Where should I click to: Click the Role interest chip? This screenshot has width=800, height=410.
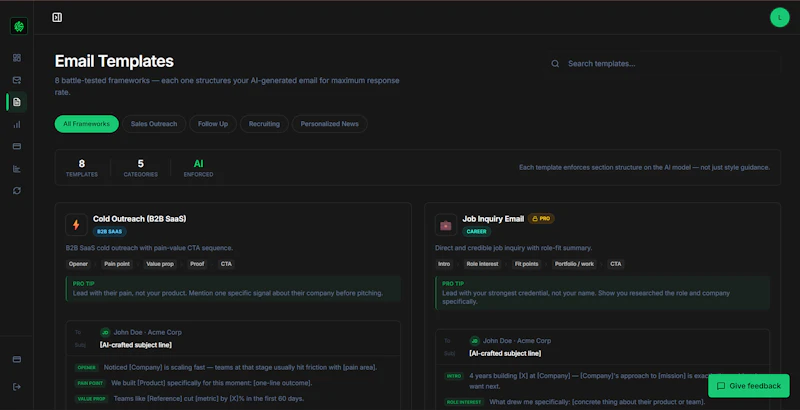[x=482, y=264]
